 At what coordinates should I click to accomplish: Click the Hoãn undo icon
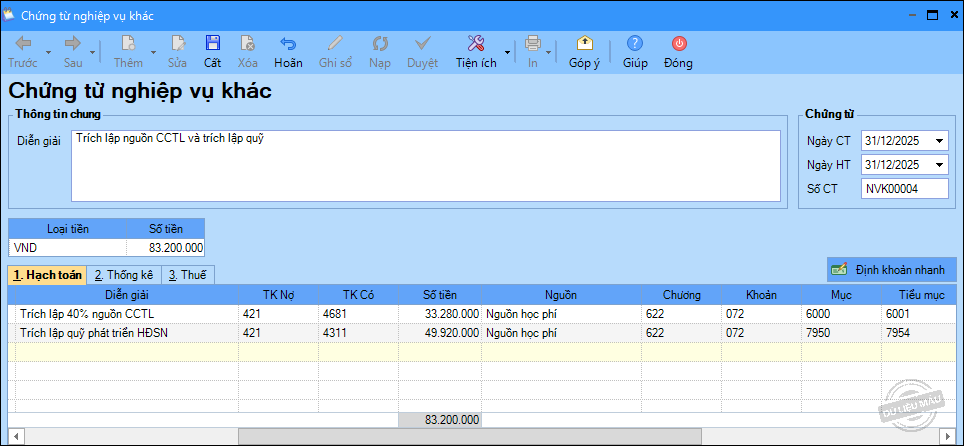tap(288, 44)
